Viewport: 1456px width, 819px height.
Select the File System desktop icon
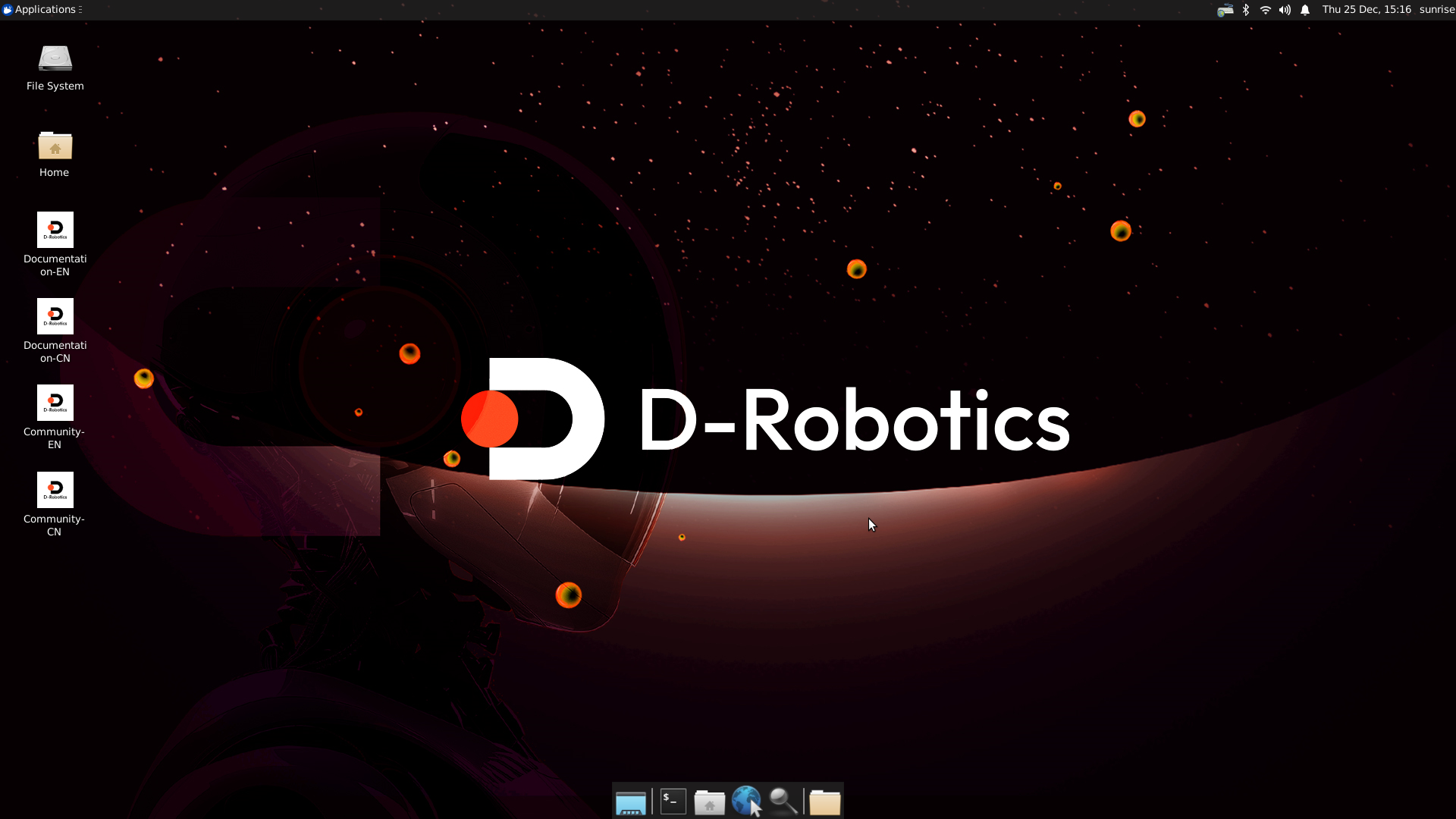pyautogui.click(x=55, y=67)
